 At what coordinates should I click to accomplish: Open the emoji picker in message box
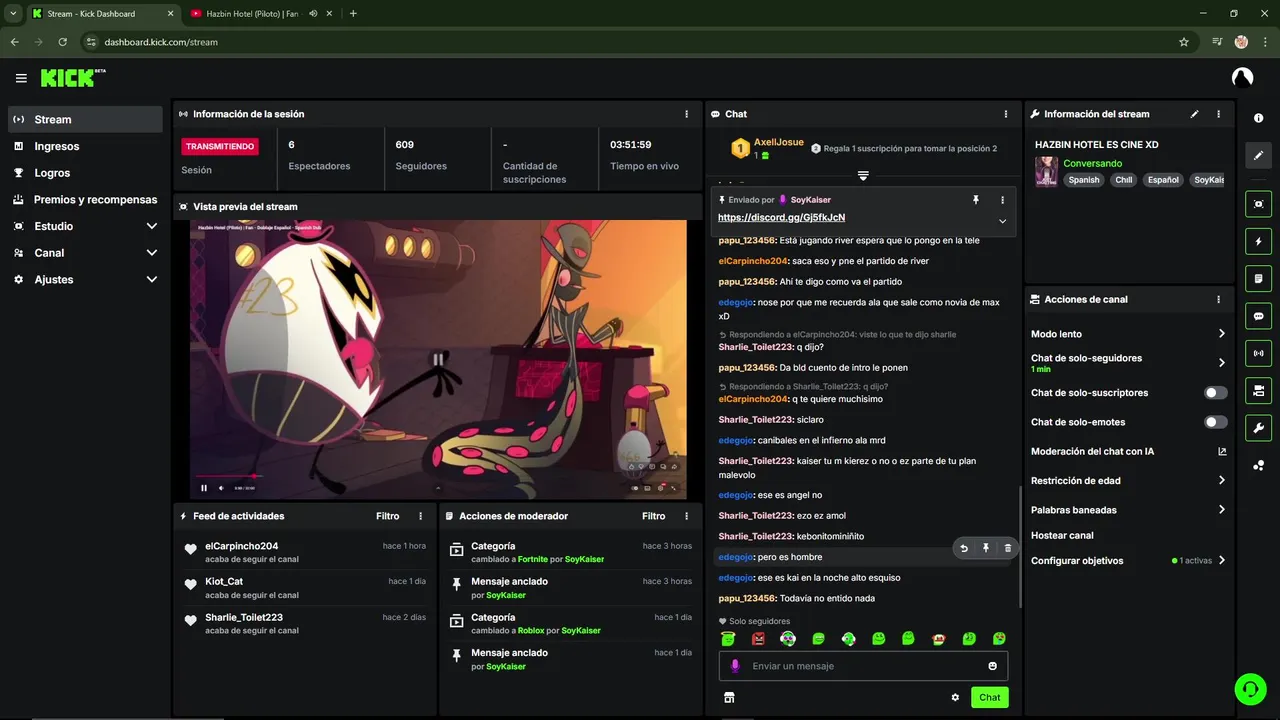[993, 666]
